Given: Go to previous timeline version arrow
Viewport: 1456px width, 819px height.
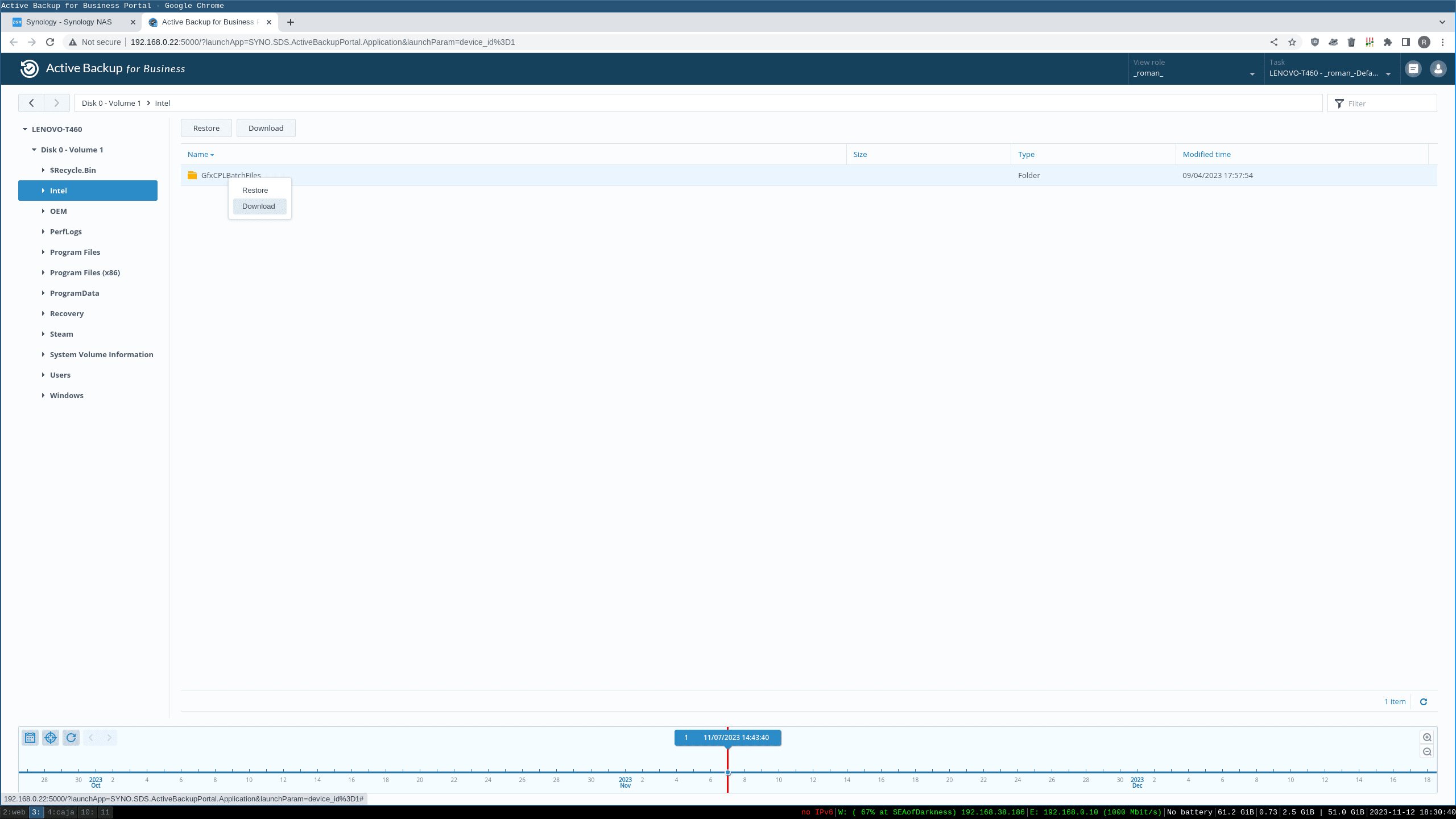Looking at the screenshot, I should point(91,738).
